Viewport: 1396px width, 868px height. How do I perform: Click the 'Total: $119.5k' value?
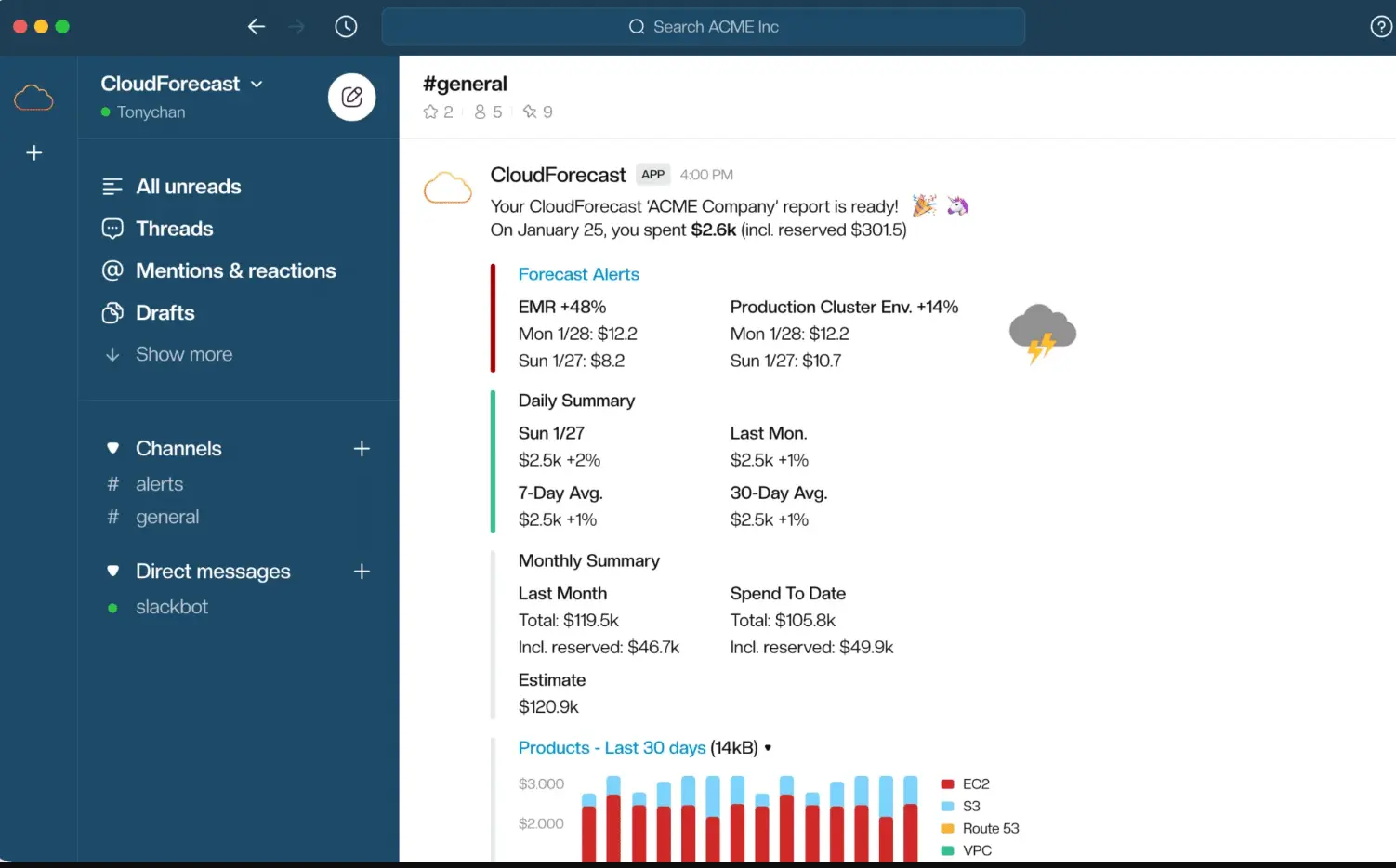point(568,620)
